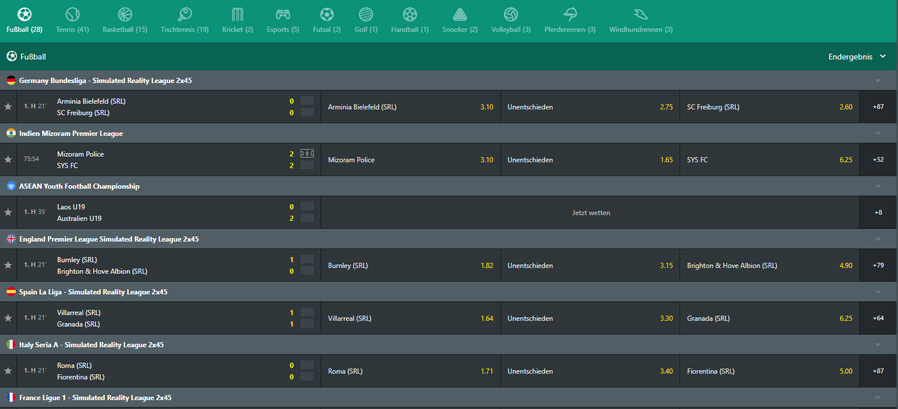Open the Kricket (2) sport icon
Viewport: 898px width, 409px height.
coord(237,14)
